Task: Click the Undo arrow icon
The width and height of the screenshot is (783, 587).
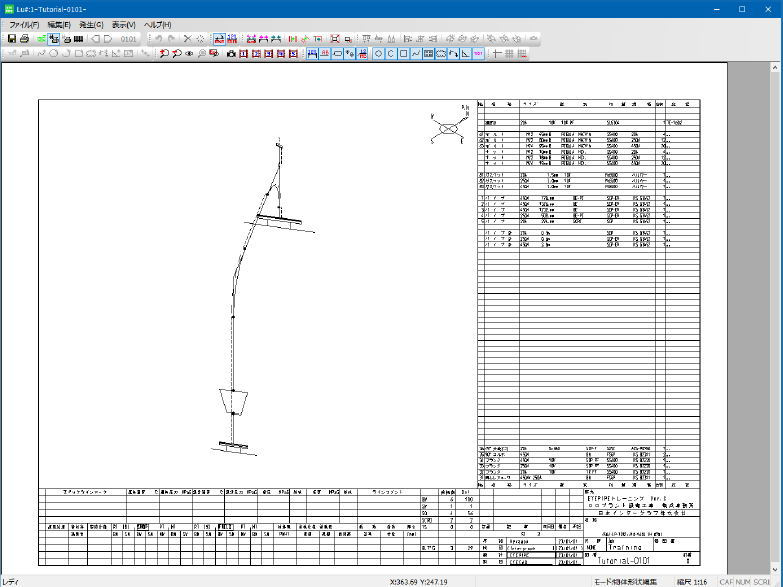Action: point(159,38)
